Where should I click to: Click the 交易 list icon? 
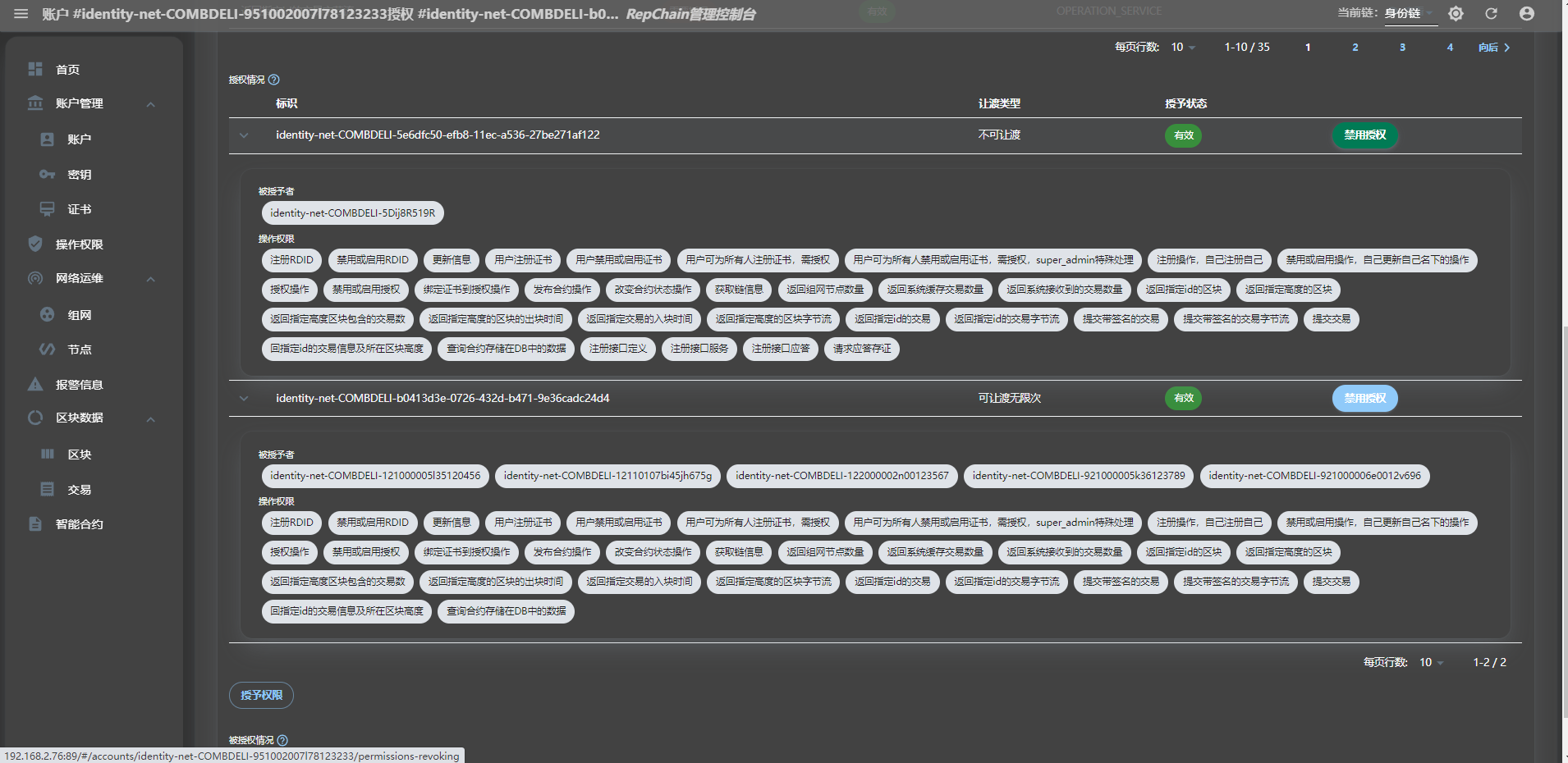(48, 489)
